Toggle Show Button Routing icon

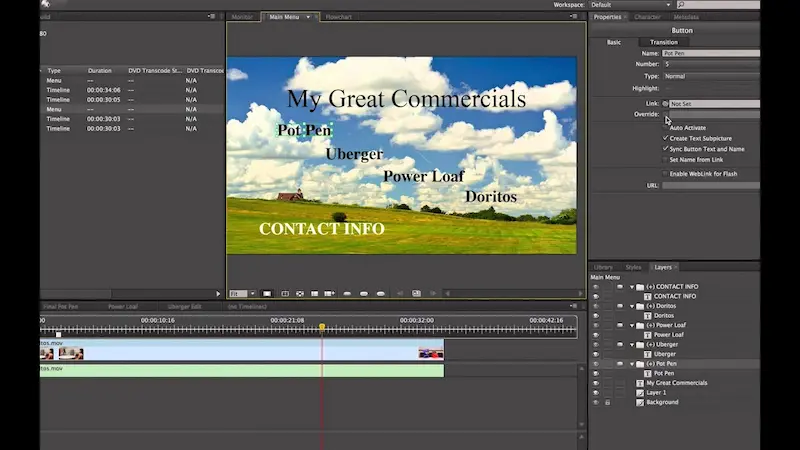tap(300, 293)
